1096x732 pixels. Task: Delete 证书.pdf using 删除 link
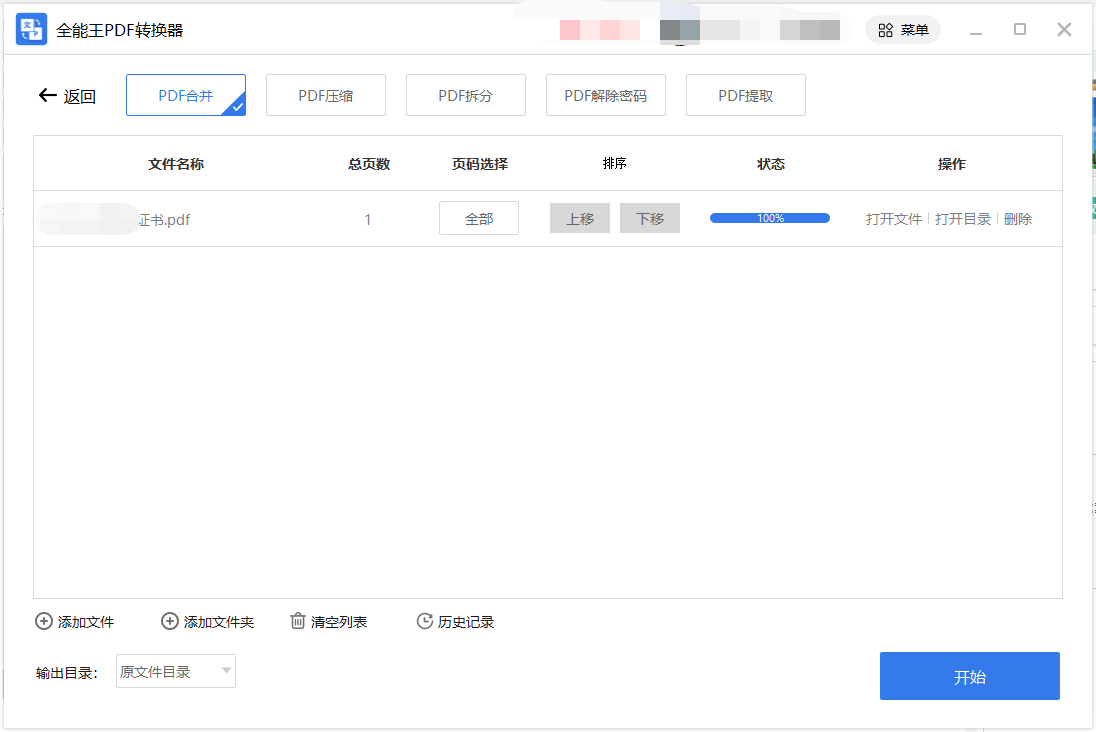1017,218
